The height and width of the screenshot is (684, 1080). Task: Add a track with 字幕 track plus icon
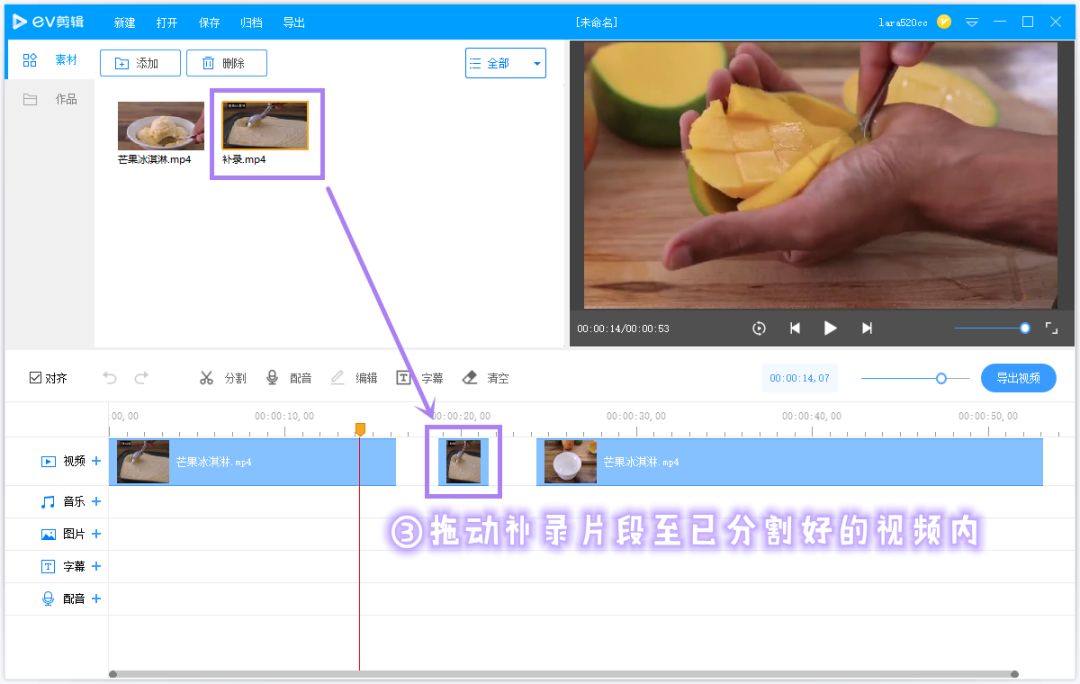click(96, 566)
